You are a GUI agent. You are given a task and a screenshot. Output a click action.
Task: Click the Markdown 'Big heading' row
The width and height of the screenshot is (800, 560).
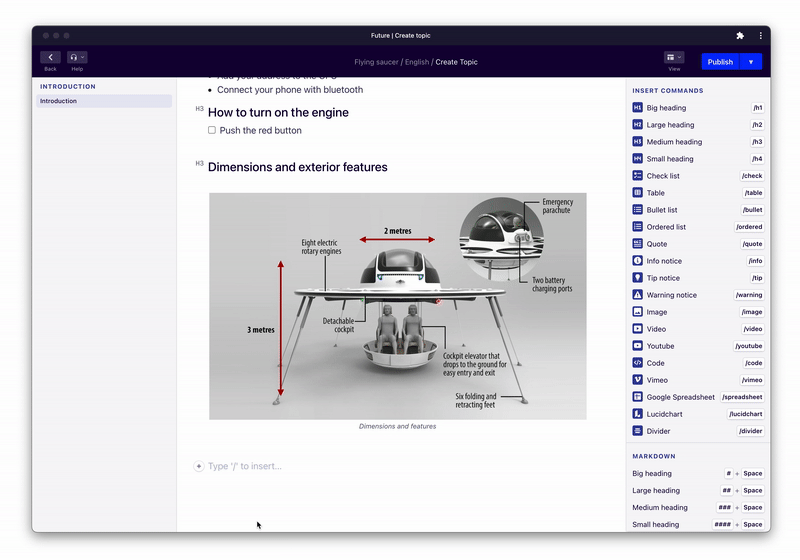tap(697, 473)
